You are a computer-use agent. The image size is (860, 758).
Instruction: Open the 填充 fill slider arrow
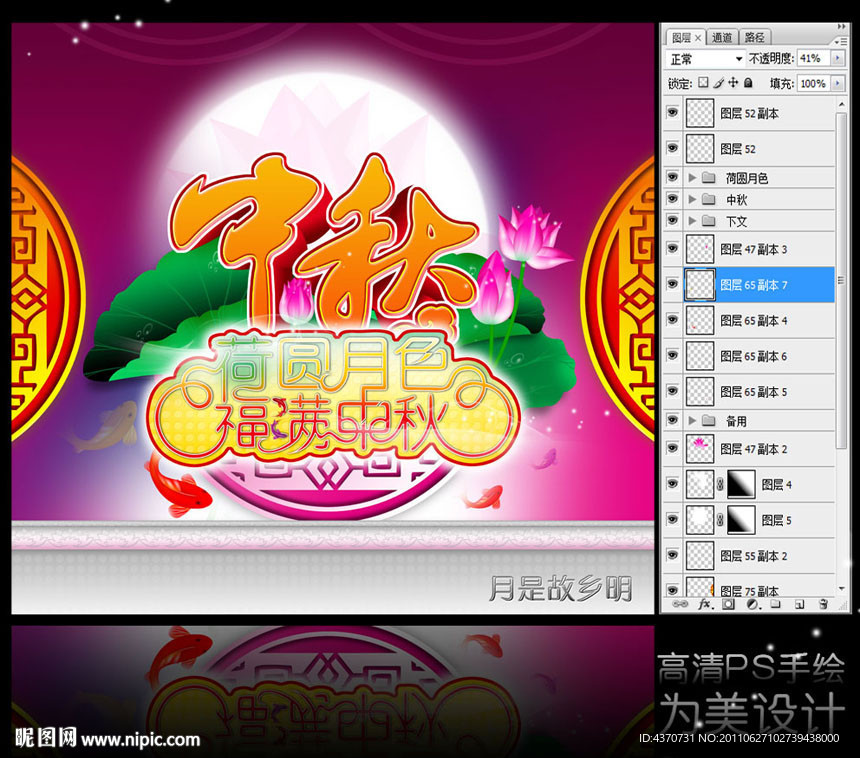tap(838, 83)
